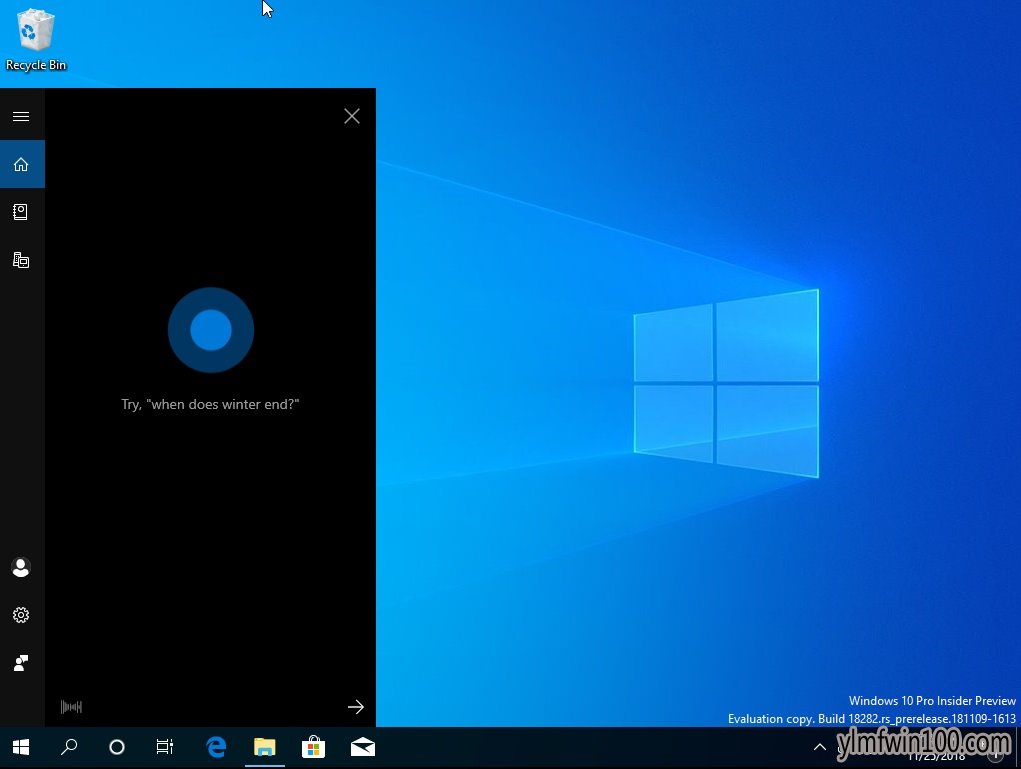This screenshot has height=769, width=1021.
Task: Open Task View from the taskbar
Action: pyautogui.click(x=165, y=747)
